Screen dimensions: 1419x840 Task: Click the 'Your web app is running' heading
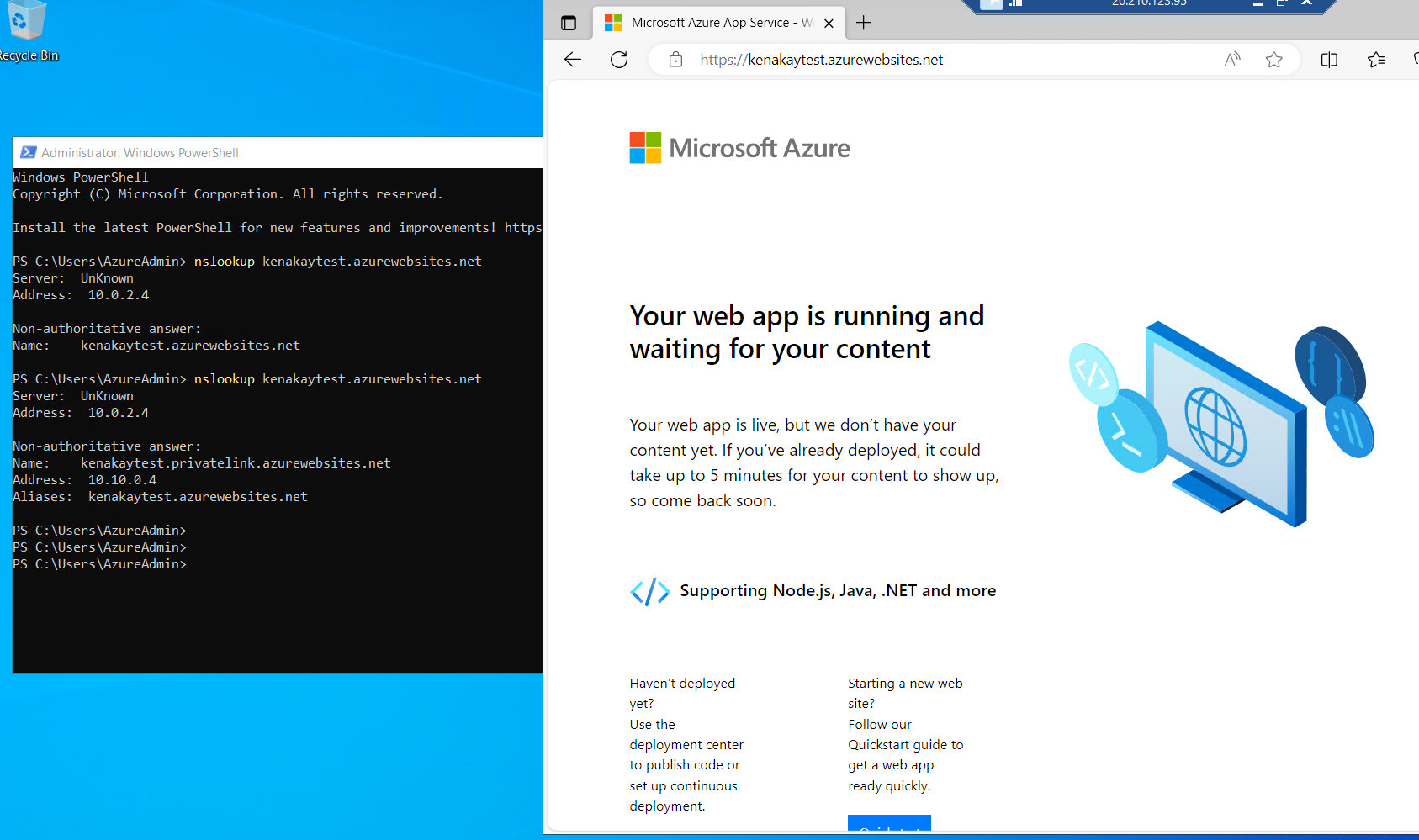(x=807, y=332)
